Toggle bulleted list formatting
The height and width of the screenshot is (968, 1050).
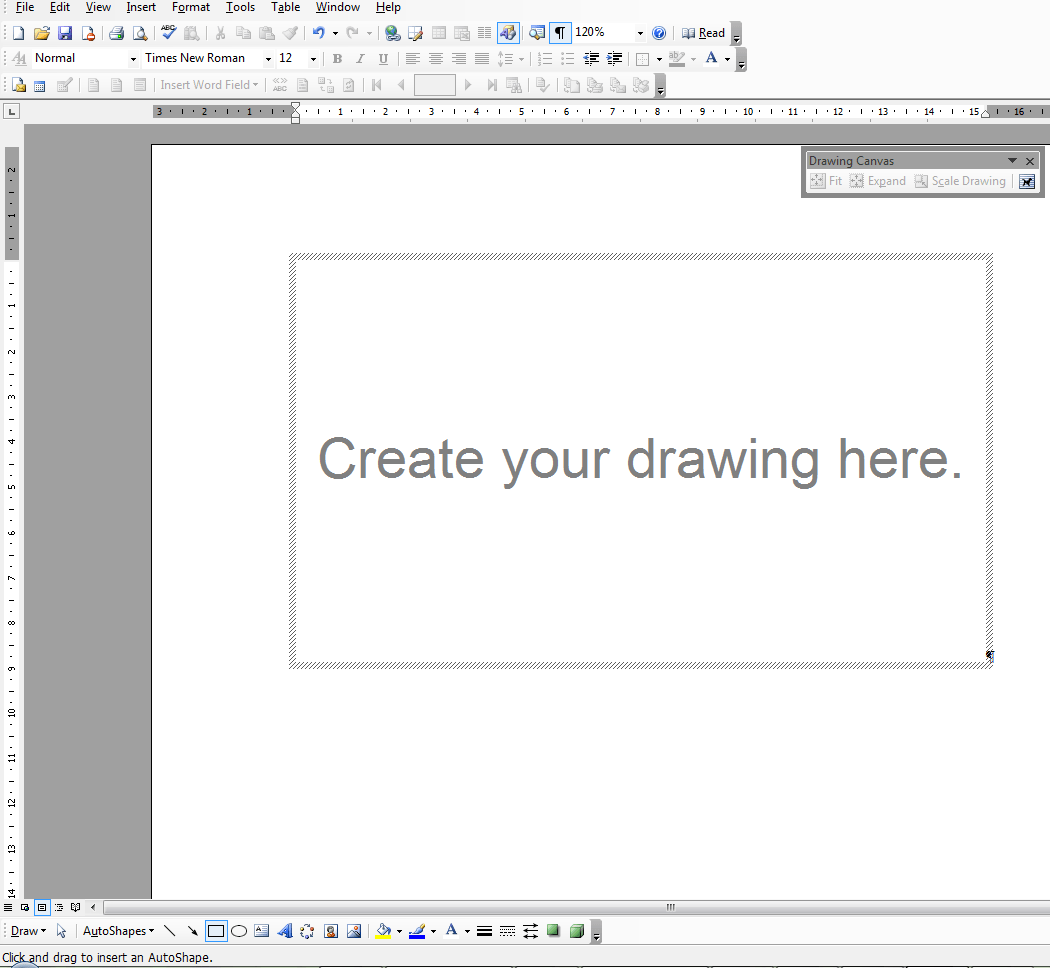568,59
